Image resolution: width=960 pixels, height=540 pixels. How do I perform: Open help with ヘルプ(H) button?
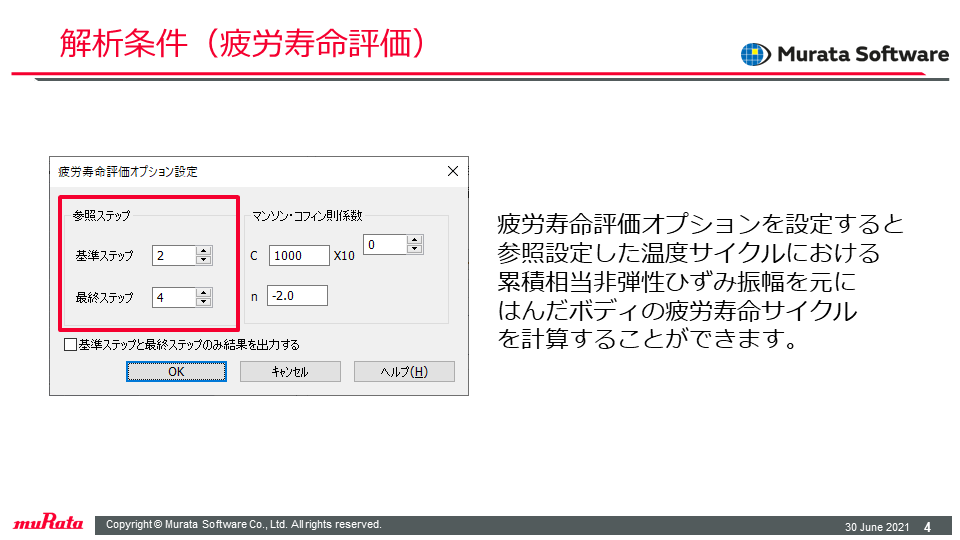coord(404,372)
